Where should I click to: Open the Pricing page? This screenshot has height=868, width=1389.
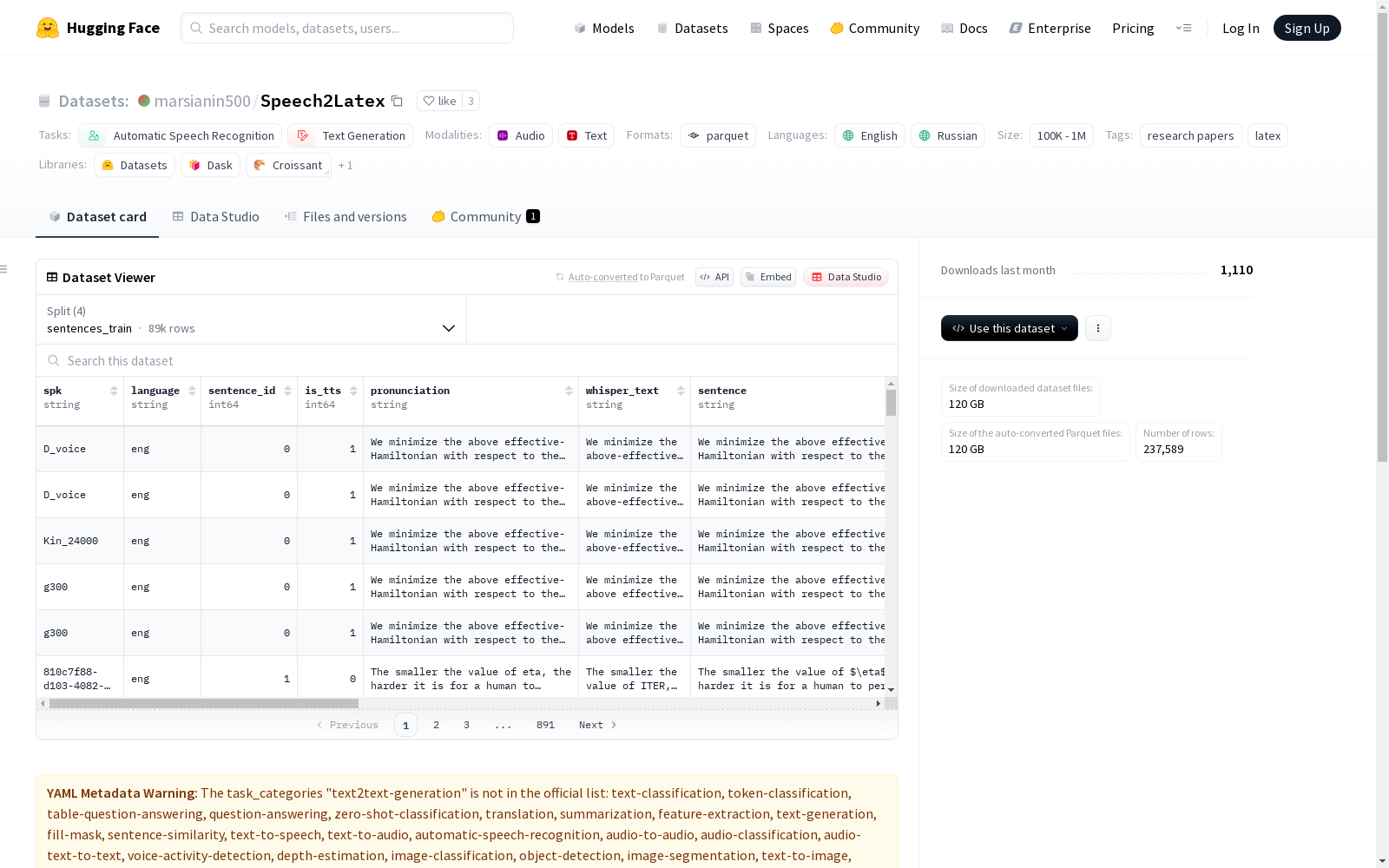point(1133,28)
